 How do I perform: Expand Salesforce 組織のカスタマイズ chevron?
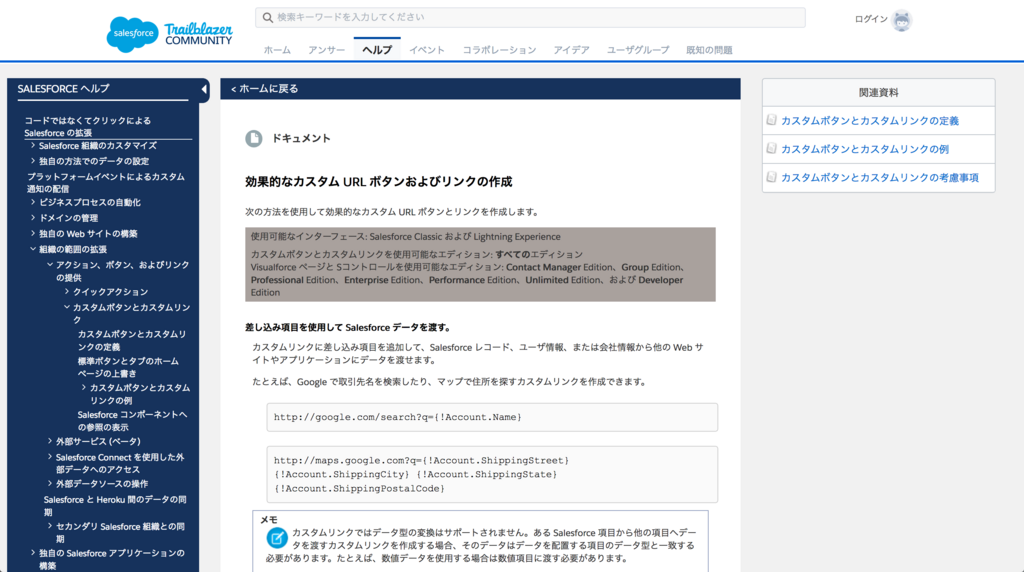coord(33,146)
